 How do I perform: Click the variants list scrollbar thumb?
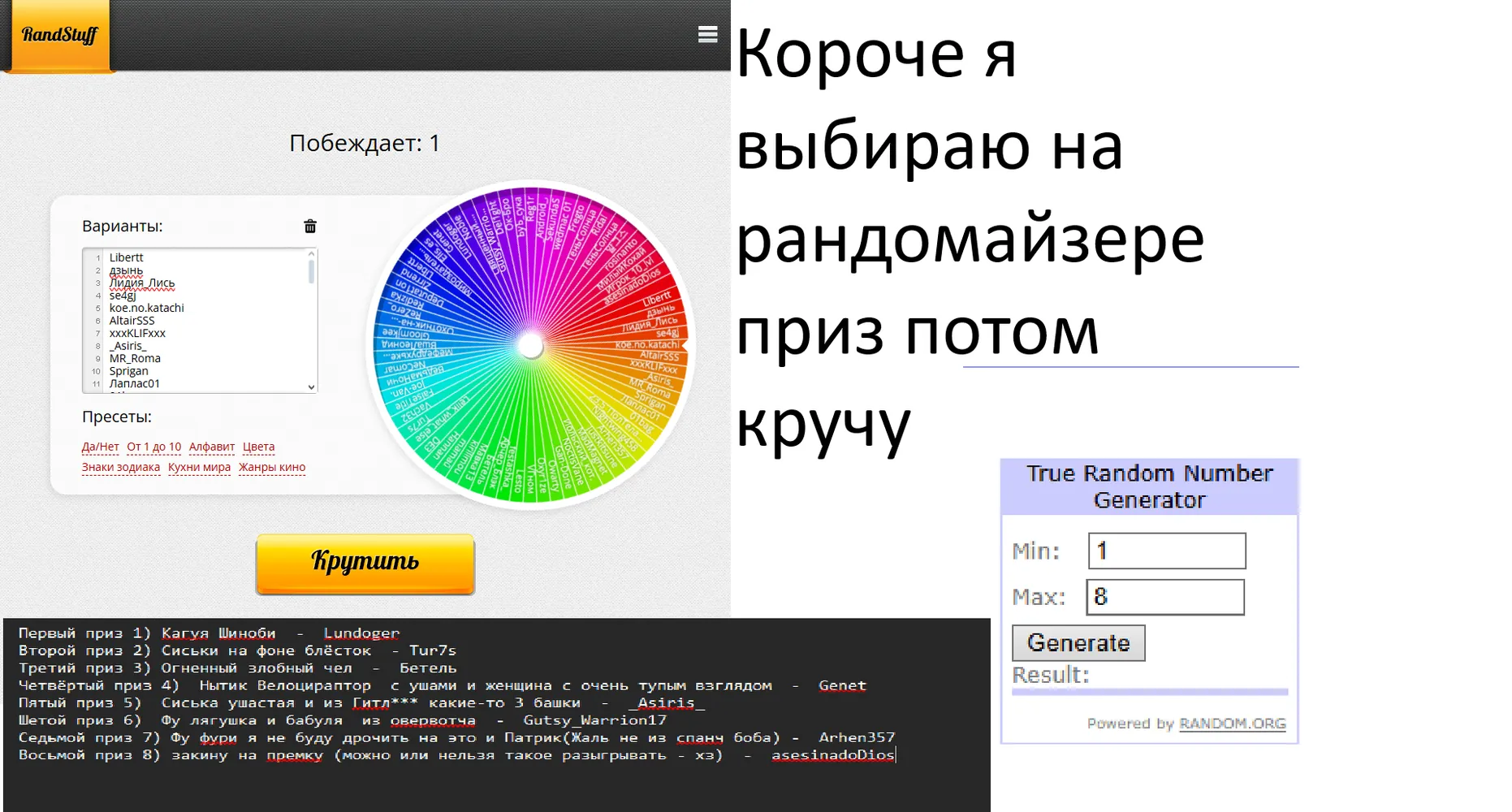click(x=311, y=271)
